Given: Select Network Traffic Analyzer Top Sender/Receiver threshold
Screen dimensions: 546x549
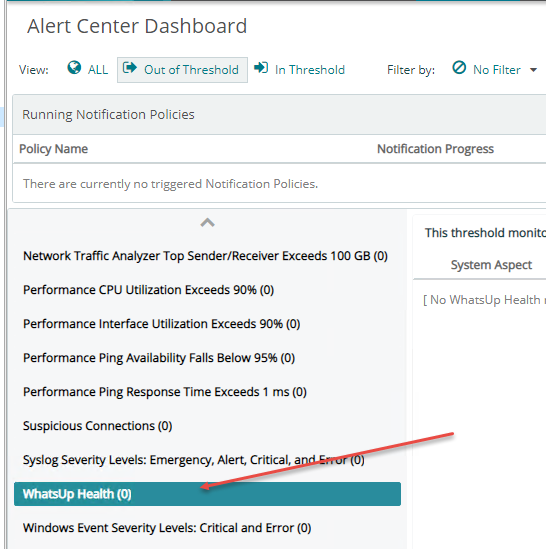Looking at the screenshot, I should (205, 256).
